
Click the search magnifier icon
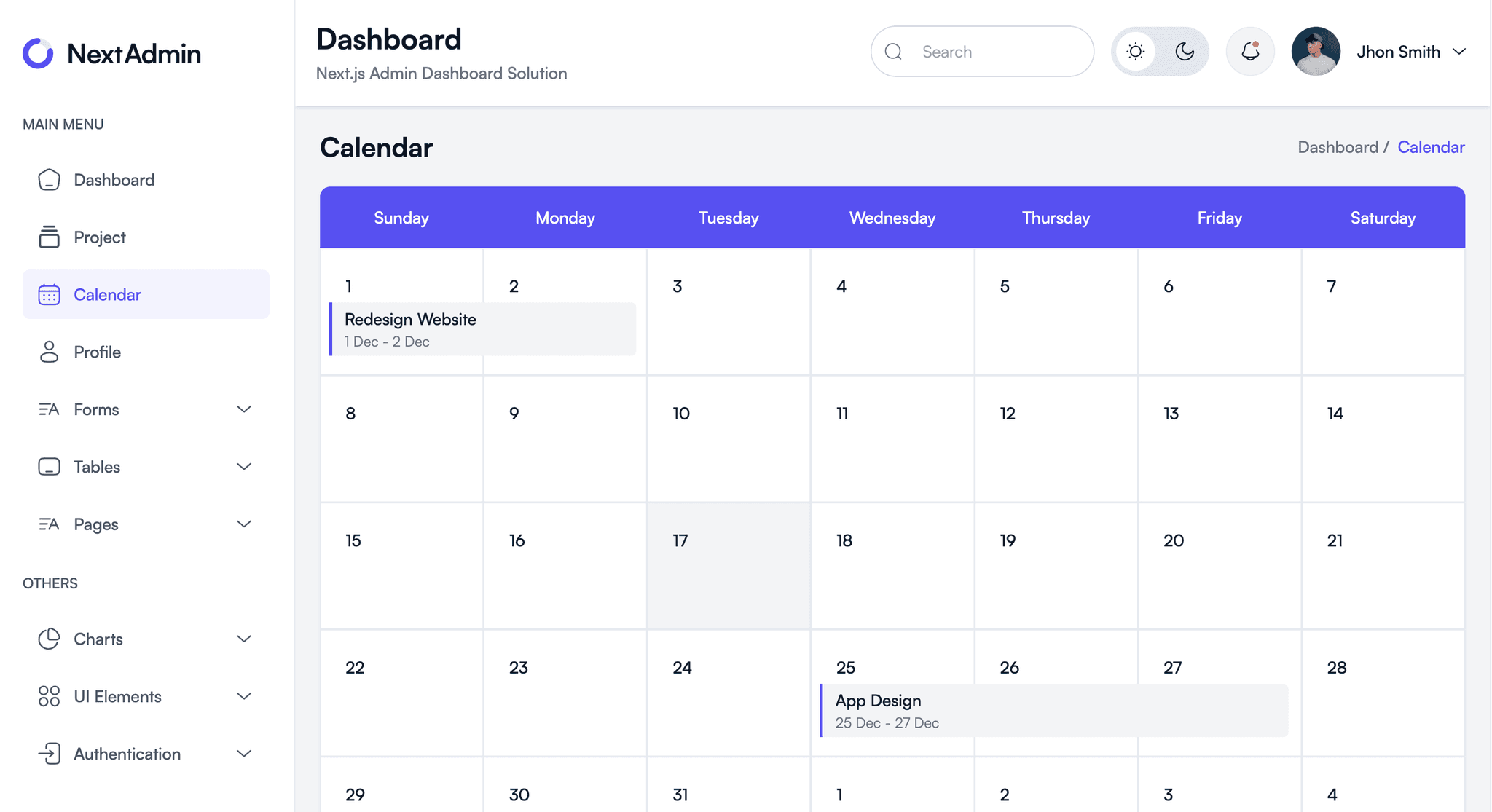click(893, 52)
